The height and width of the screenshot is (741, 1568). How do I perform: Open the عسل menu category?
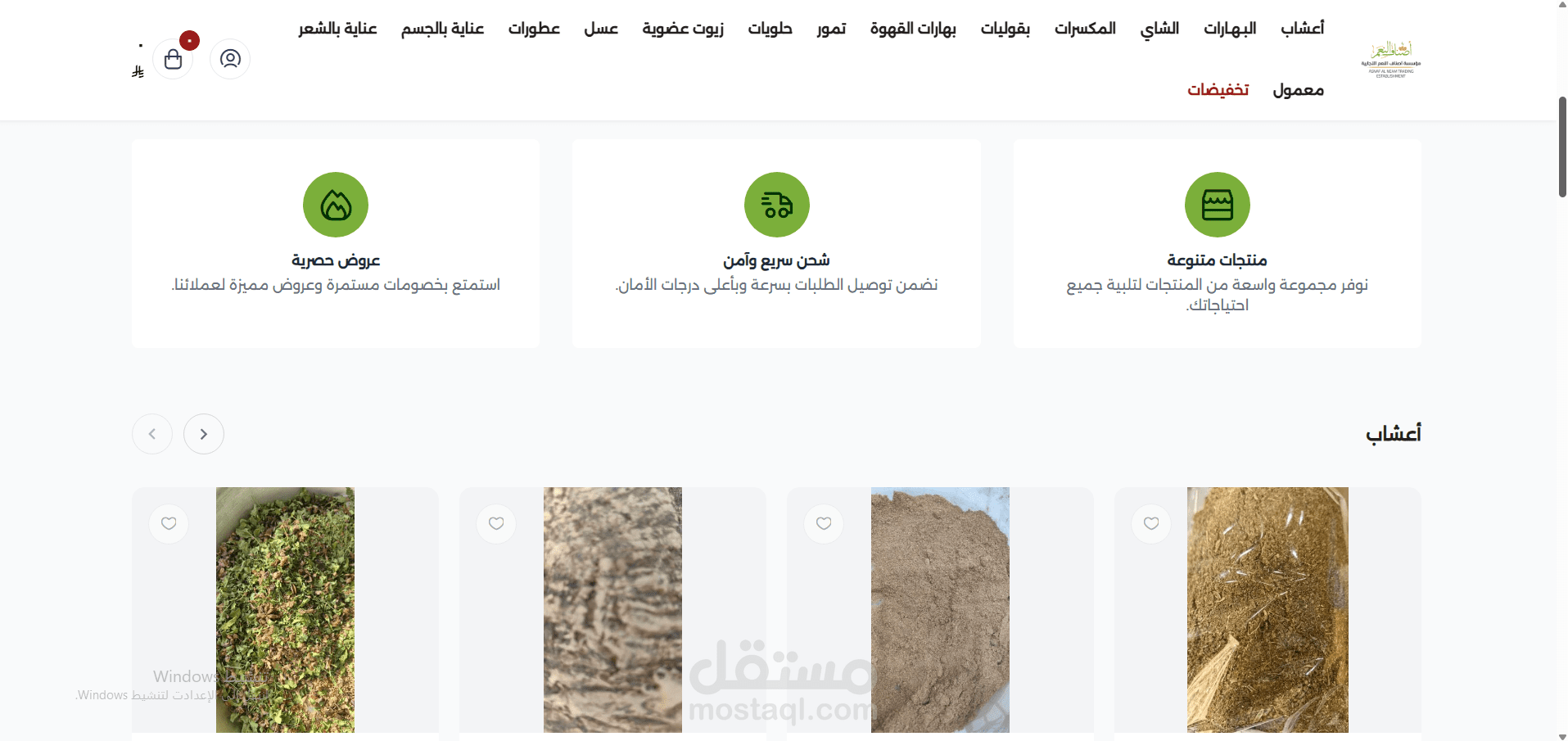point(601,29)
